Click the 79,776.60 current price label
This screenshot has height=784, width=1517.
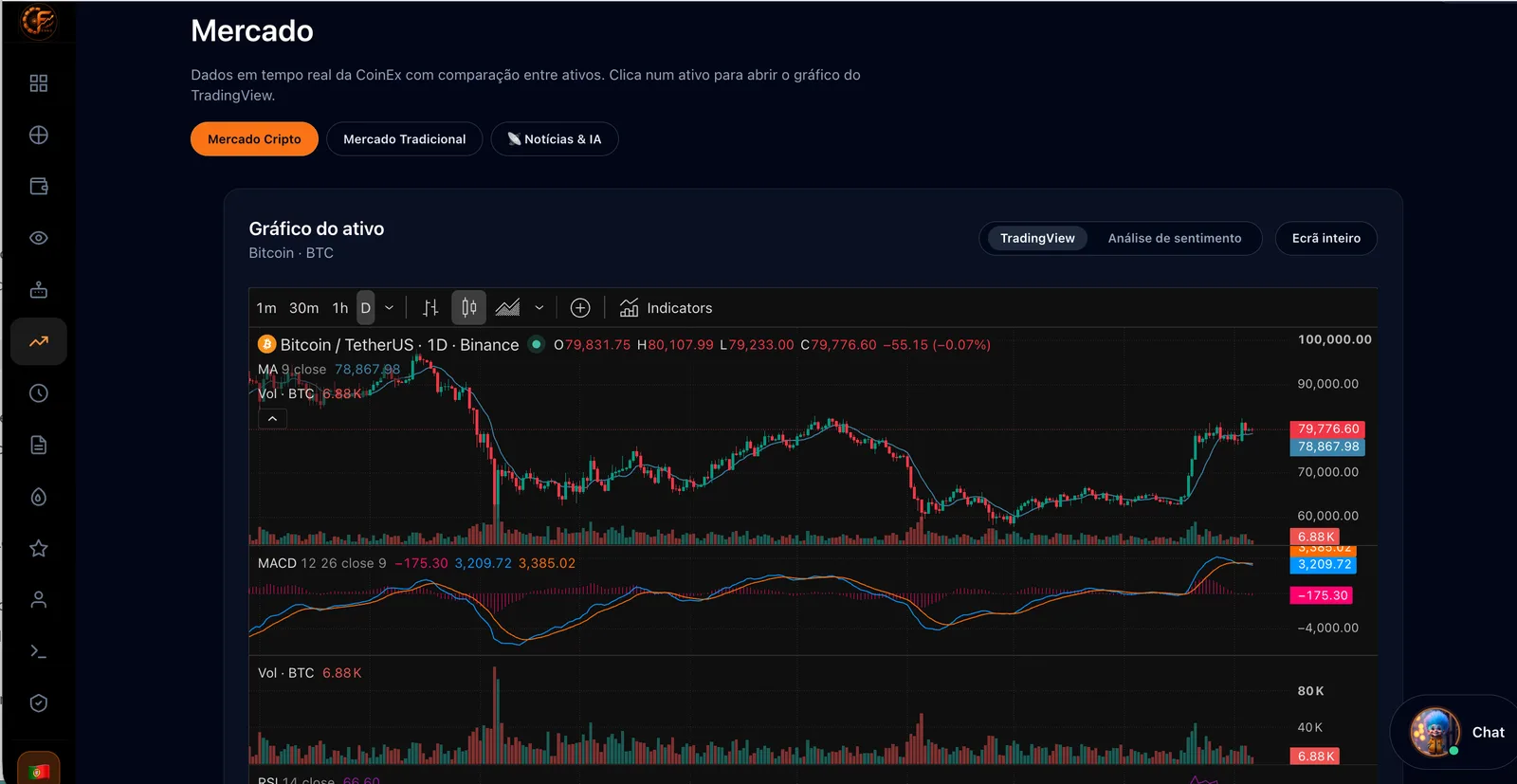coord(1327,428)
